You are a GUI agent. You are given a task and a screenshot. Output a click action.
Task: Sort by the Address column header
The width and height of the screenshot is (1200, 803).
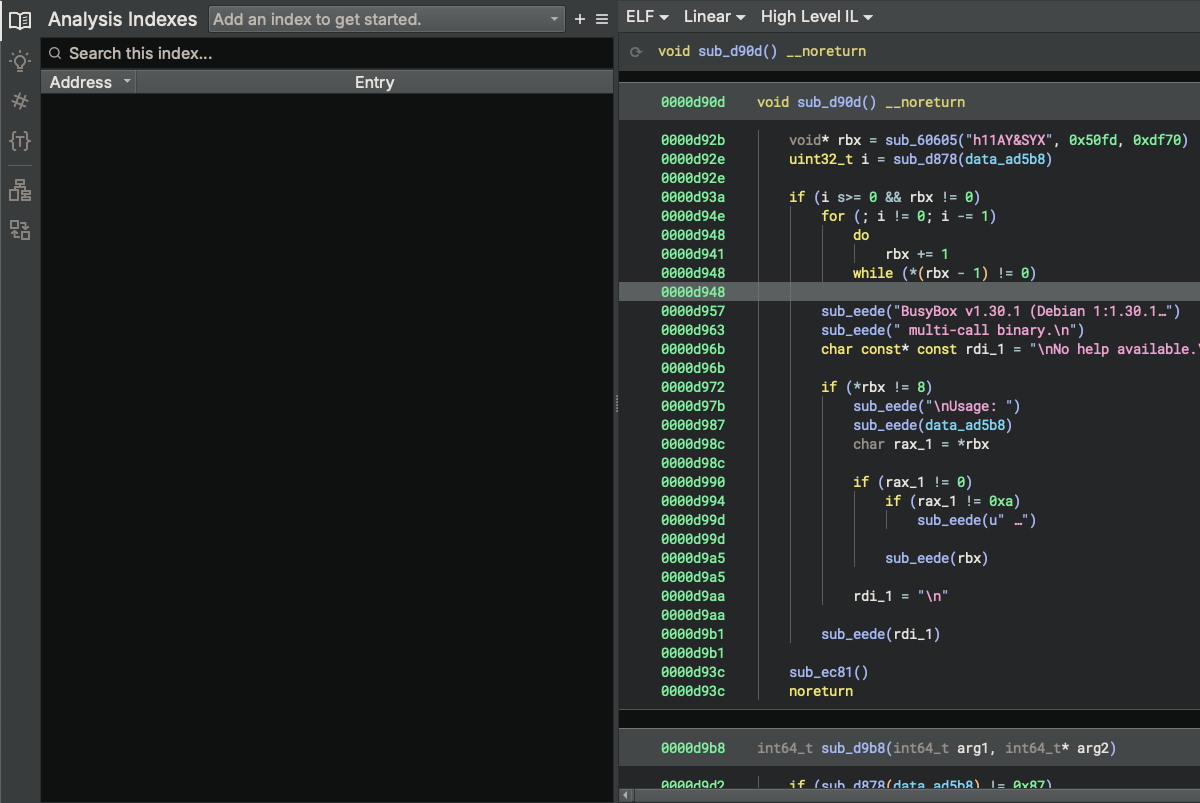tap(88, 82)
